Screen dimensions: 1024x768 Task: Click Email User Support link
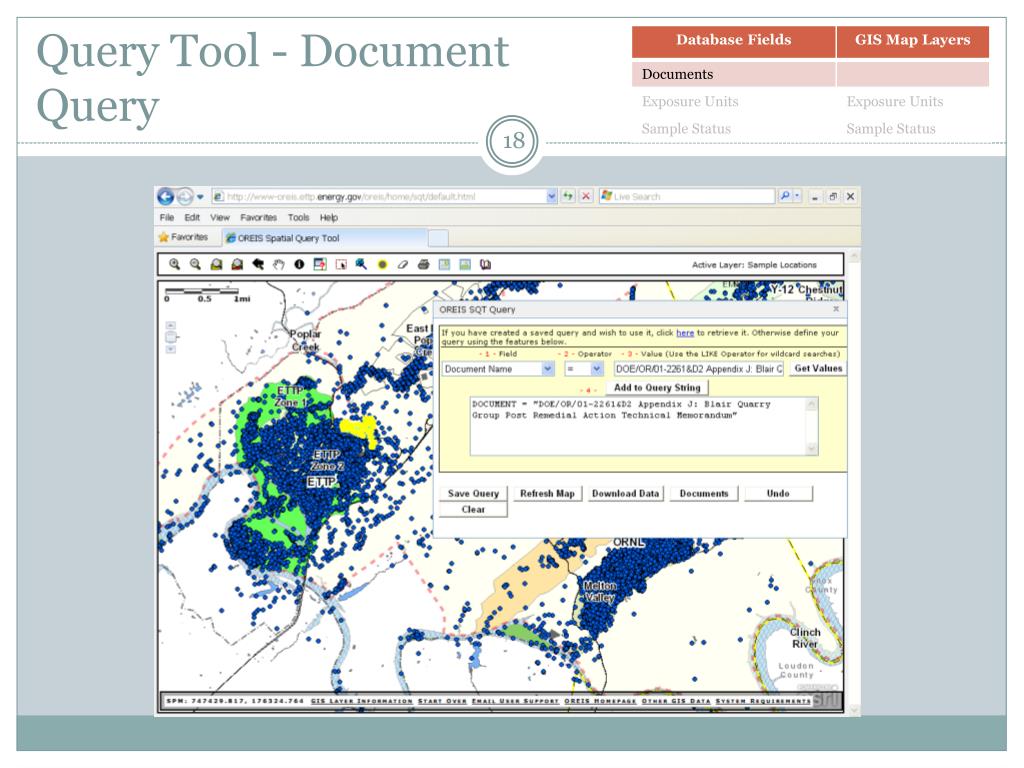[x=515, y=701]
